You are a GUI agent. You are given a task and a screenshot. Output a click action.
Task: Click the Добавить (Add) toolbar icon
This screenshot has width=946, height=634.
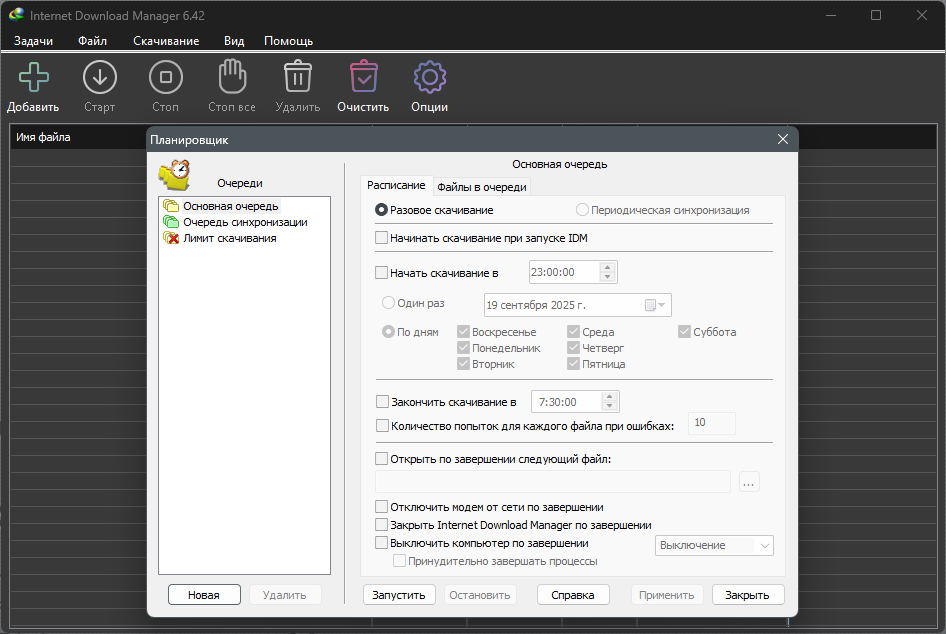click(33, 78)
